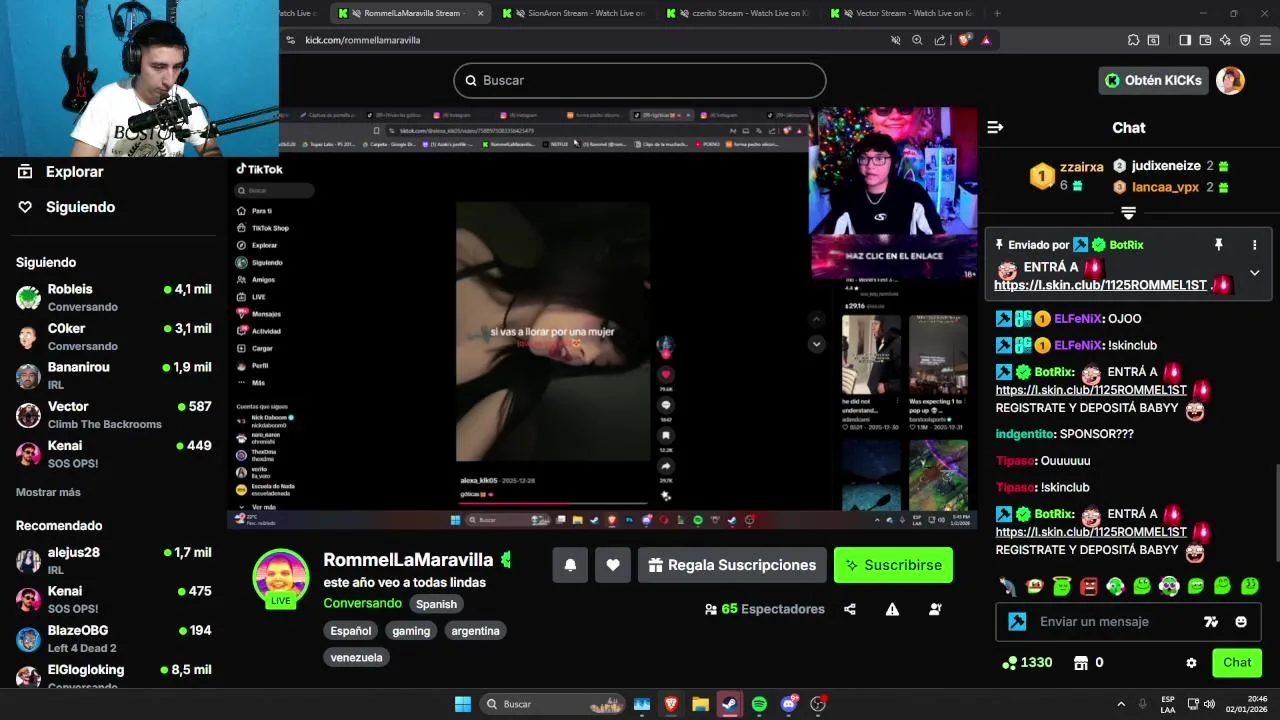The width and height of the screenshot is (1280, 720).
Task: Open a new browser tab
Action: pos(997,13)
